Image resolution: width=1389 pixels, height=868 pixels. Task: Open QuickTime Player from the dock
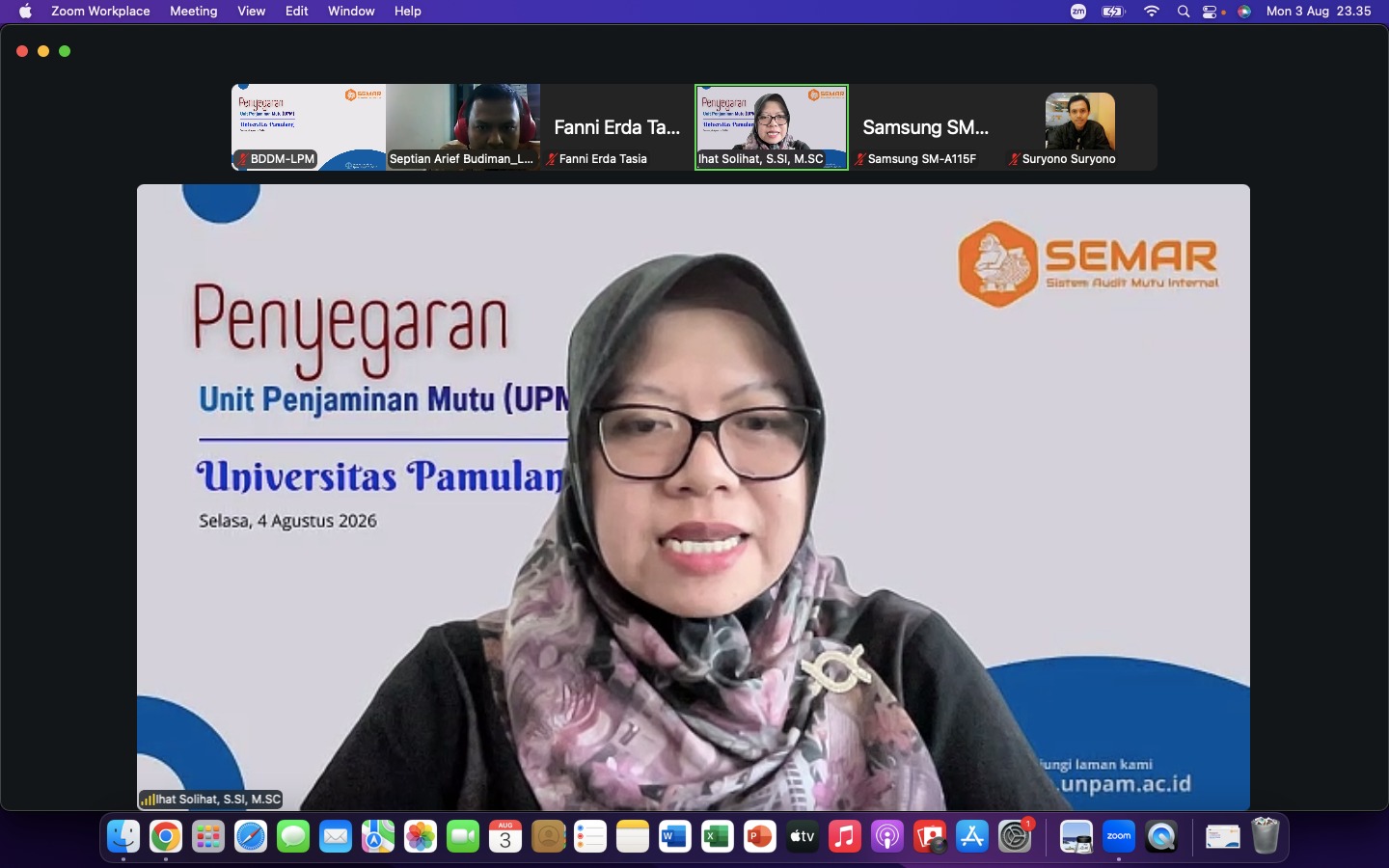tap(1161, 837)
